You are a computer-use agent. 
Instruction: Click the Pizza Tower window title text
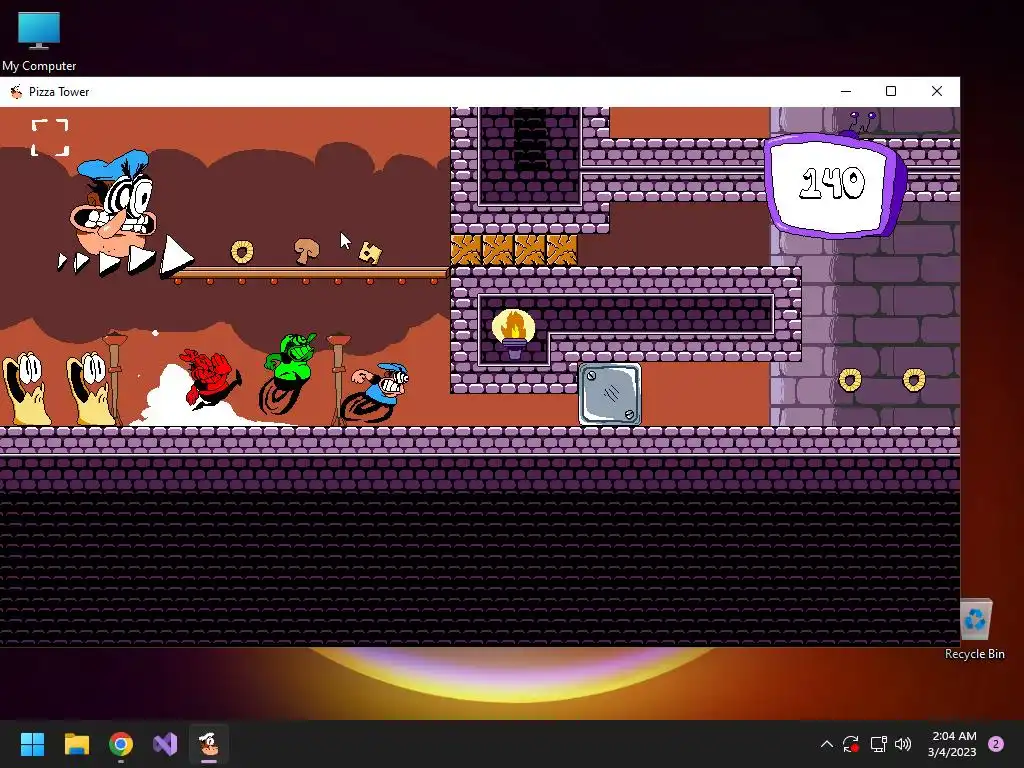point(59,92)
